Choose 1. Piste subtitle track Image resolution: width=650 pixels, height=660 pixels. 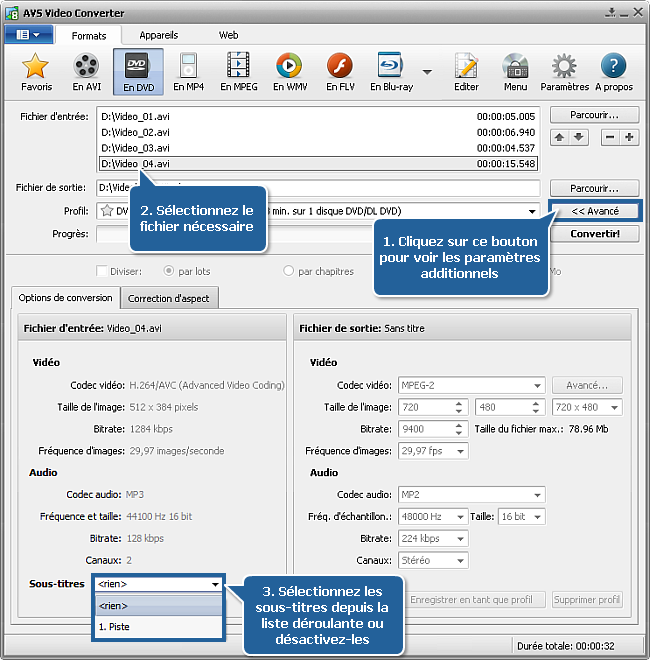pyautogui.click(x=159, y=627)
